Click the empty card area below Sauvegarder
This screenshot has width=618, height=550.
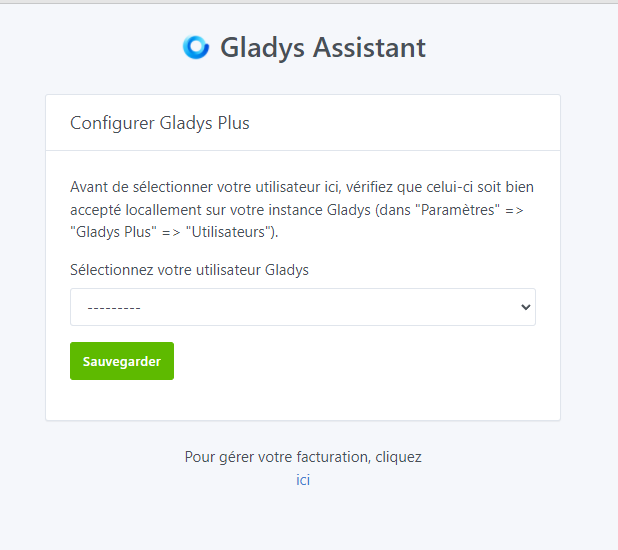pyautogui.click(x=303, y=400)
